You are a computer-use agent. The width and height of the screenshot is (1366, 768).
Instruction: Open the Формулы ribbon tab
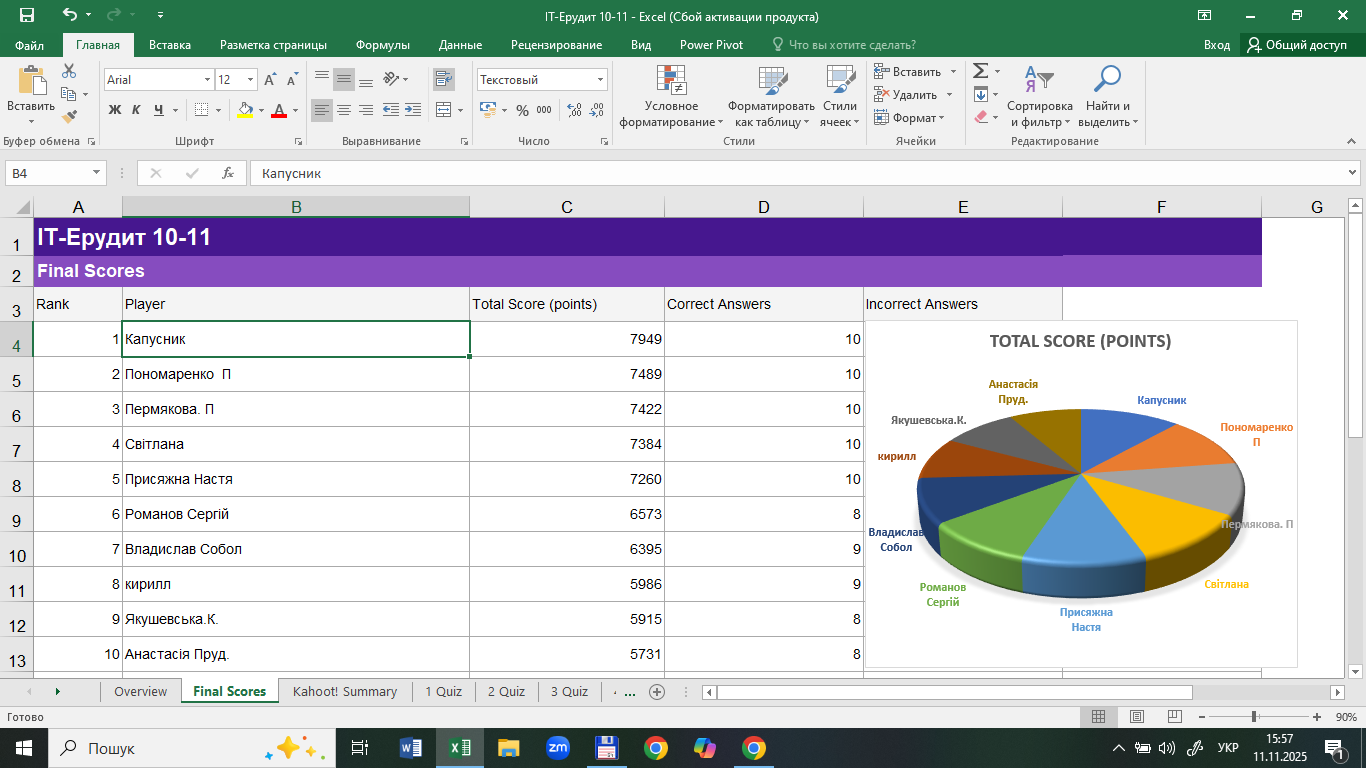click(x=382, y=45)
